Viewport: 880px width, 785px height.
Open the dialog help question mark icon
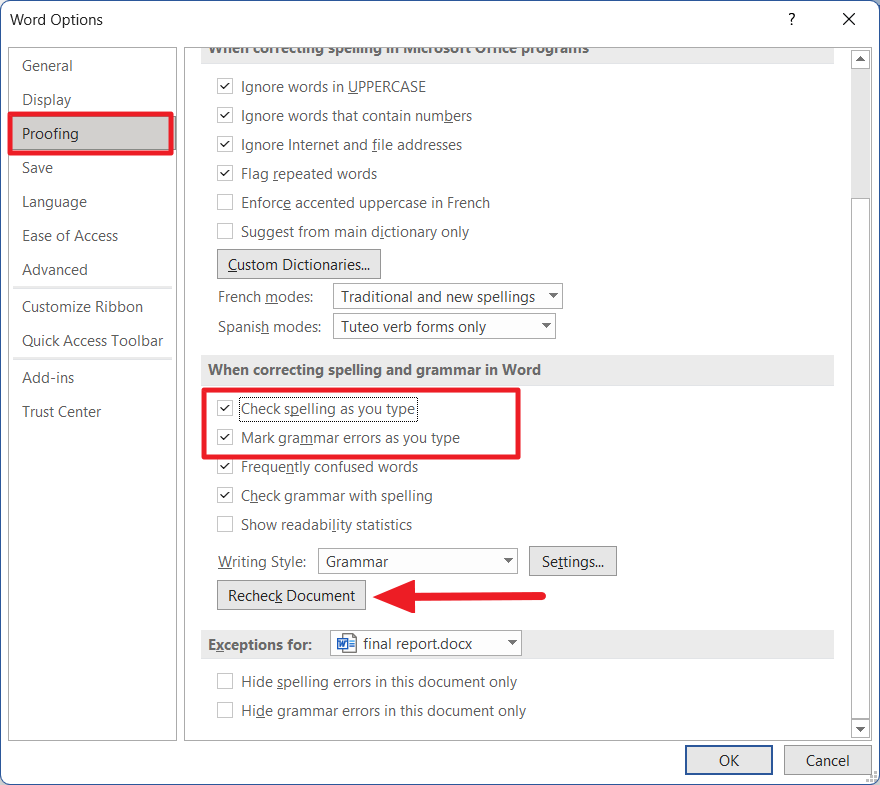coord(791,19)
